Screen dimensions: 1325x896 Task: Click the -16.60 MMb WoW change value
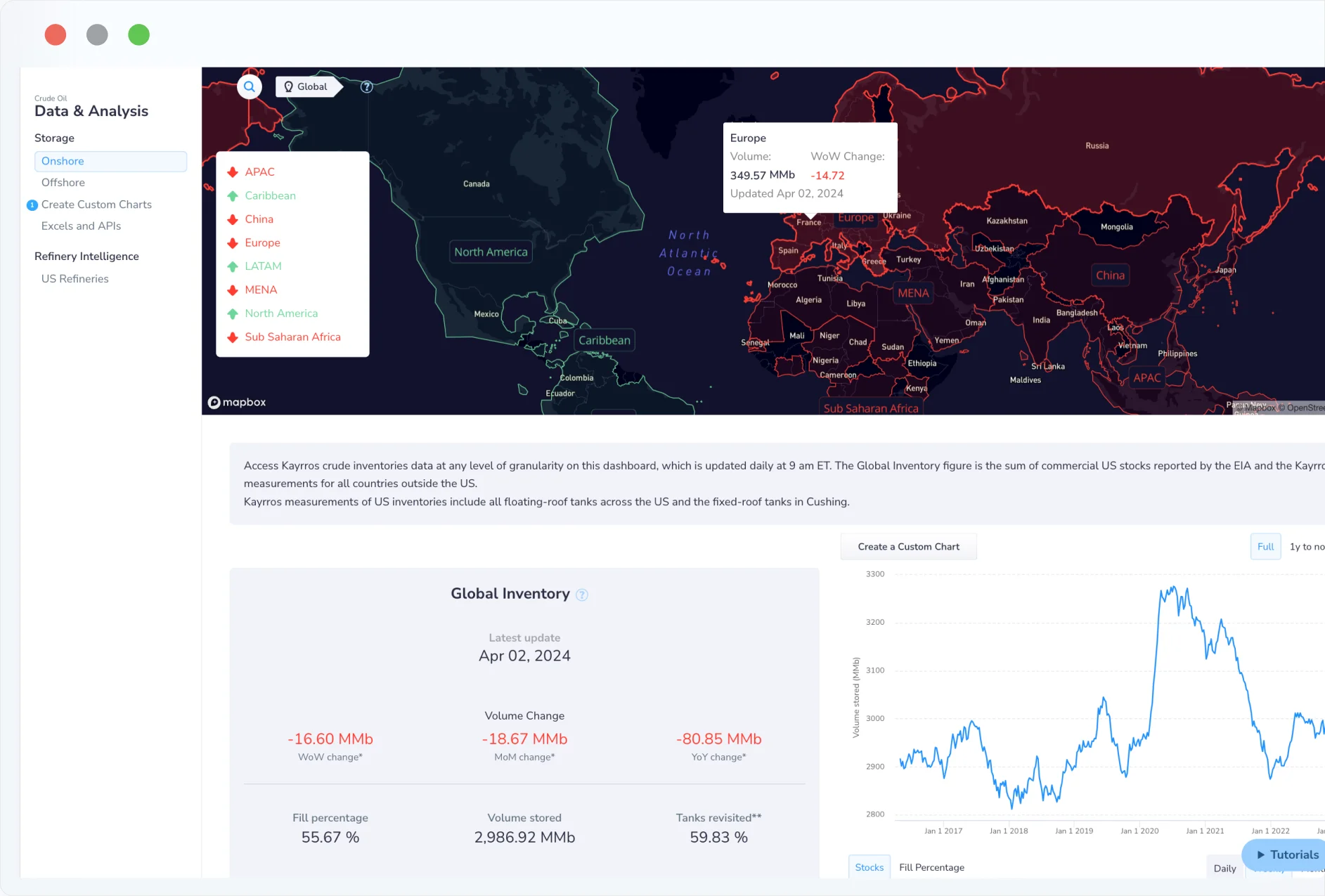(330, 739)
